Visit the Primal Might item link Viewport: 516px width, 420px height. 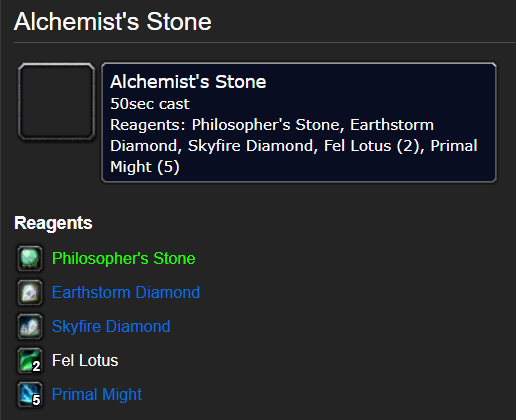(97, 395)
